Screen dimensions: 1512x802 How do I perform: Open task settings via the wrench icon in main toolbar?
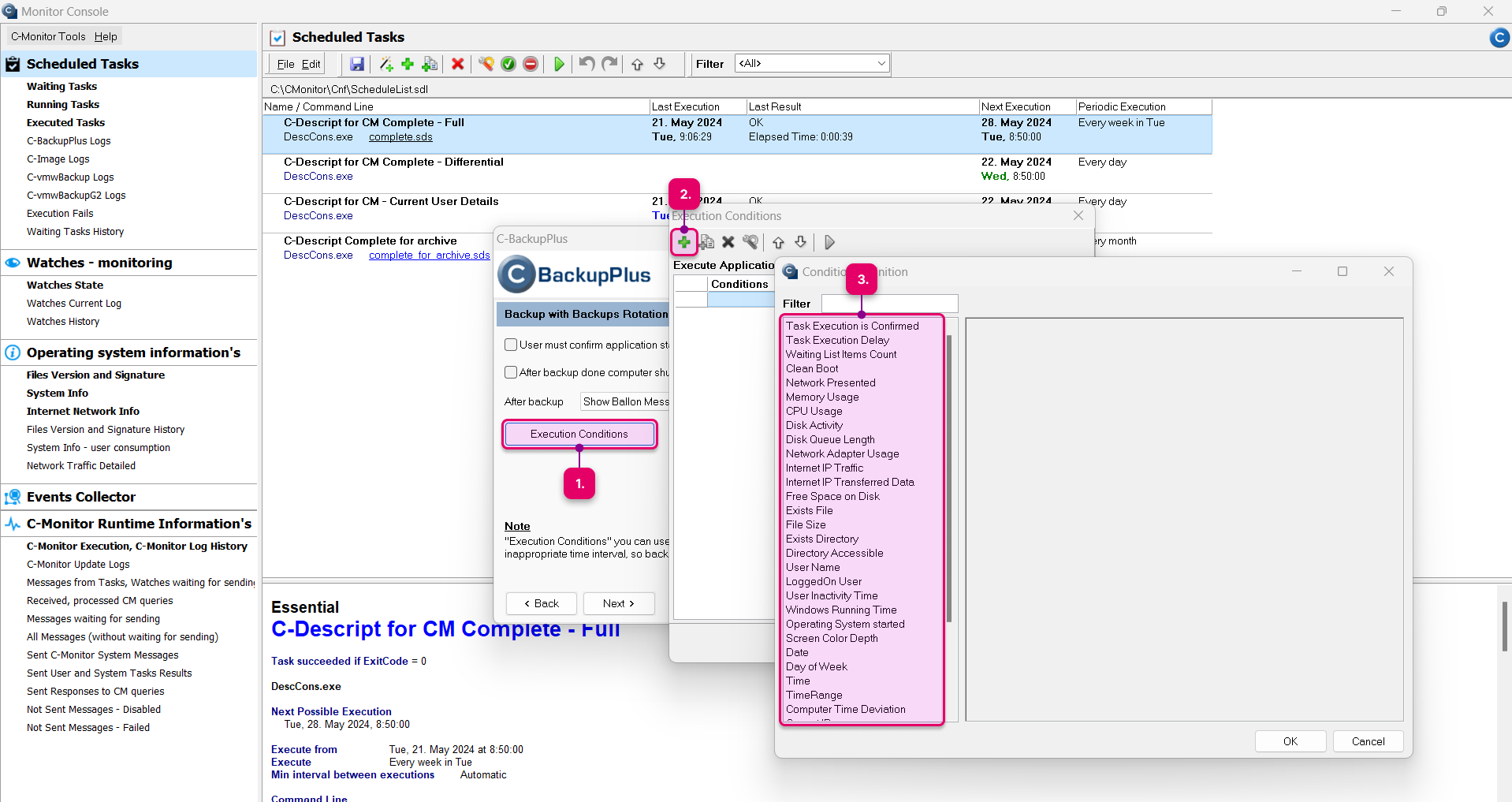pos(486,64)
